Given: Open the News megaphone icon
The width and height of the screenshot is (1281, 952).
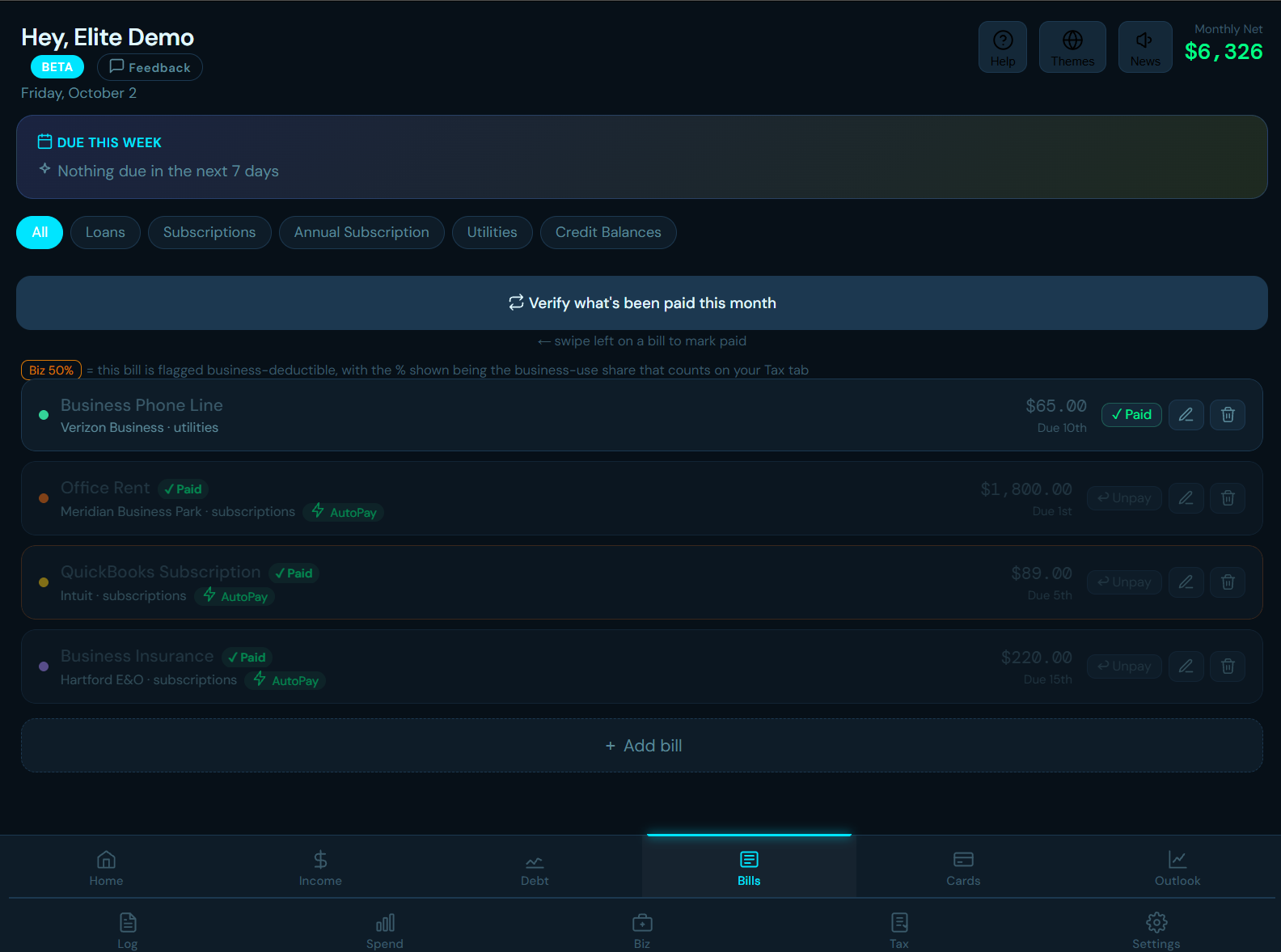Looking at the screenshot, I should 1145,47.
